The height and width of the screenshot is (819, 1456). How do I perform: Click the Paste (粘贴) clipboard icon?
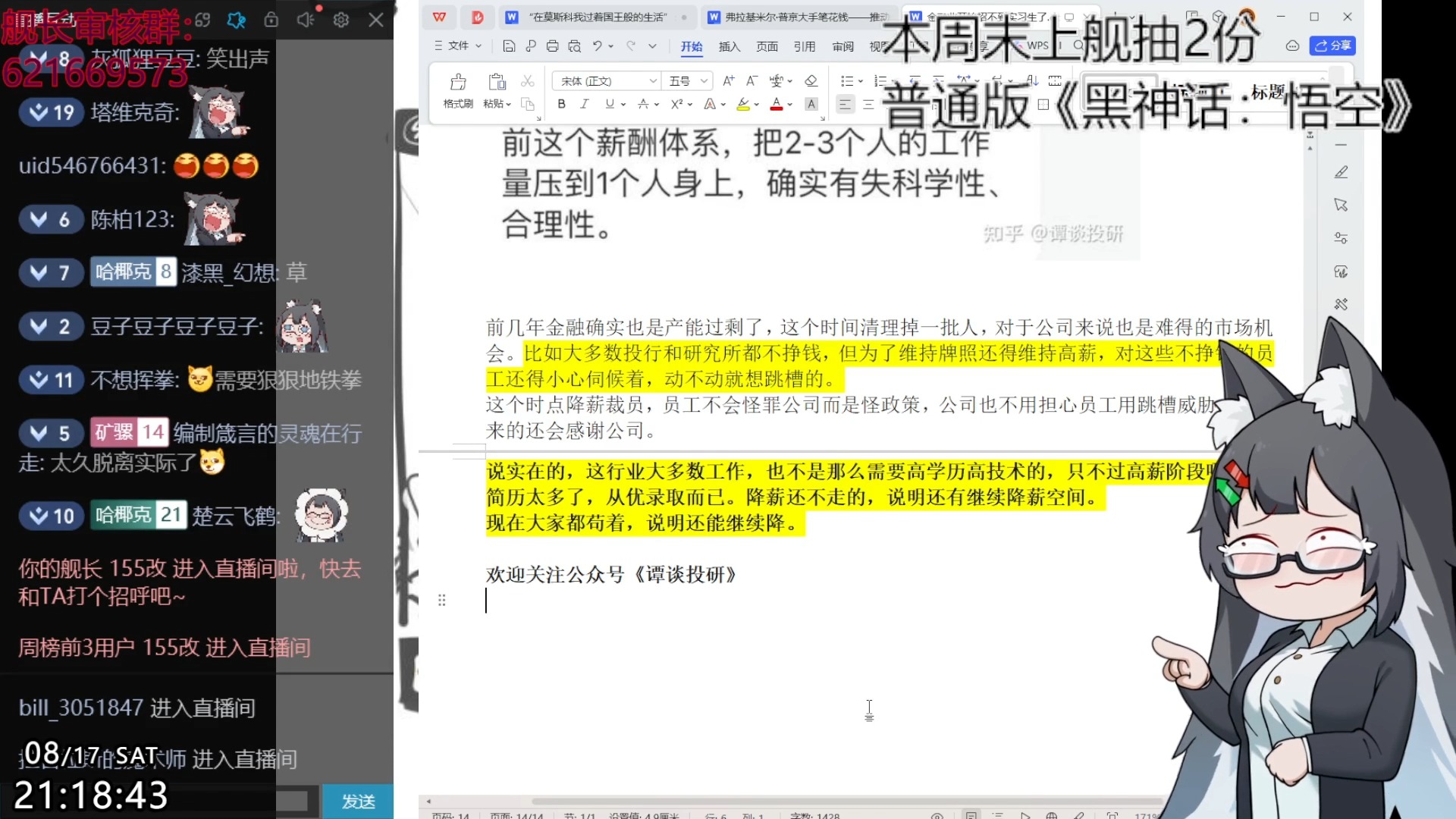(x=497, y=82)
